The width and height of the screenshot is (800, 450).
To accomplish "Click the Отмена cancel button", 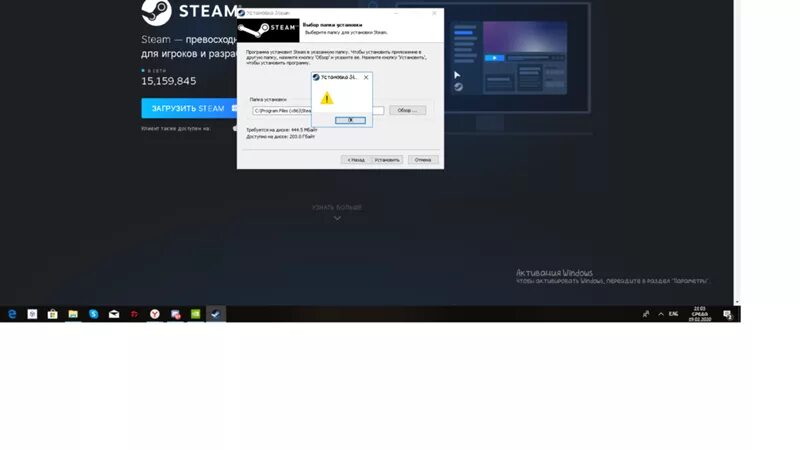I will pos(423,160).
